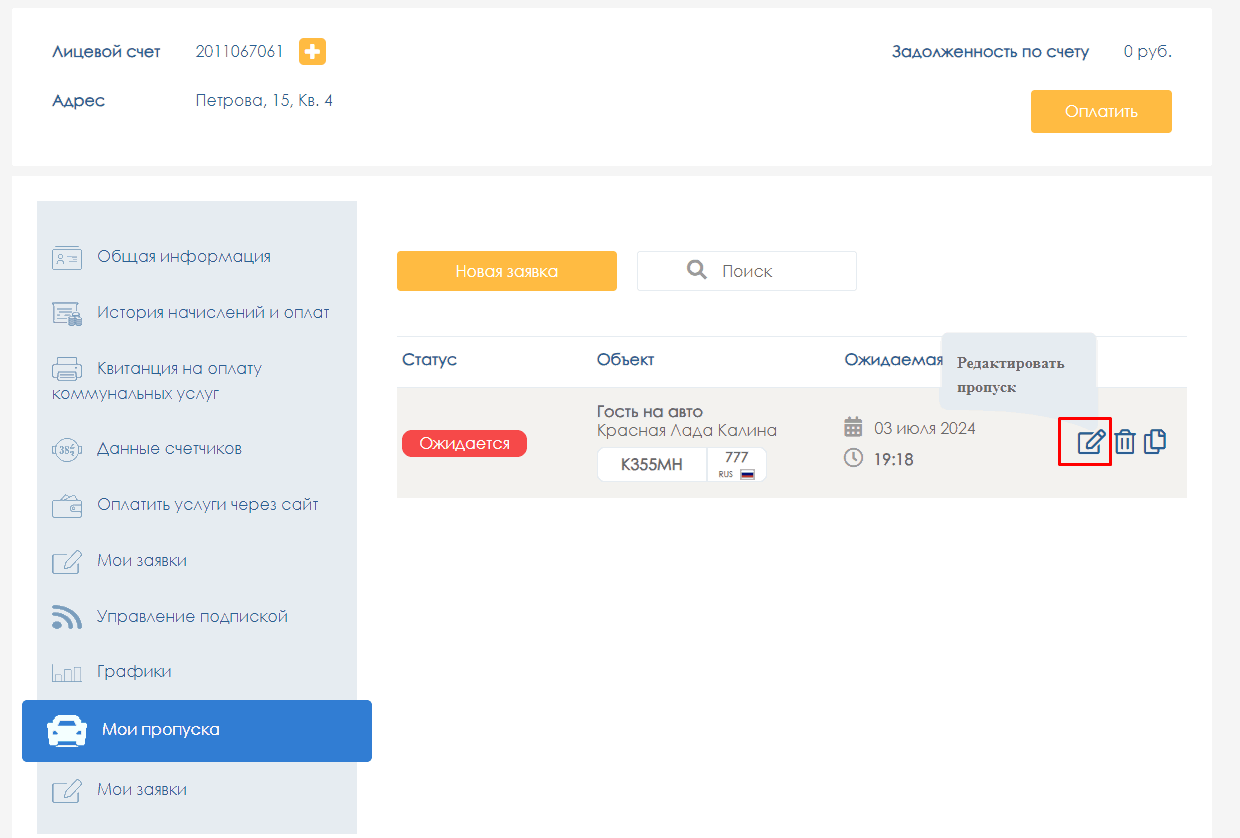Viewport: 1240px width, 838px height.
Task: Open История начислений и оплат section
Action: point(213,313)
